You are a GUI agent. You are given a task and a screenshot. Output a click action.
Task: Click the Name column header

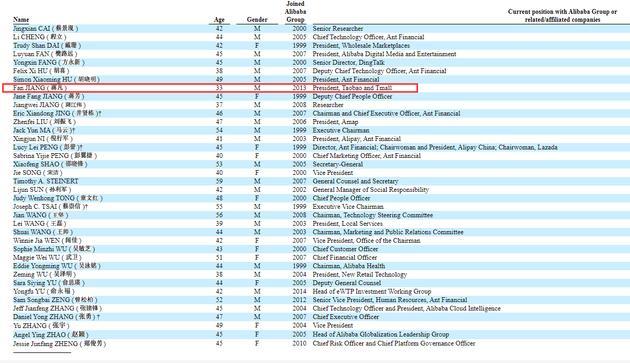click(x=21, y=19)
